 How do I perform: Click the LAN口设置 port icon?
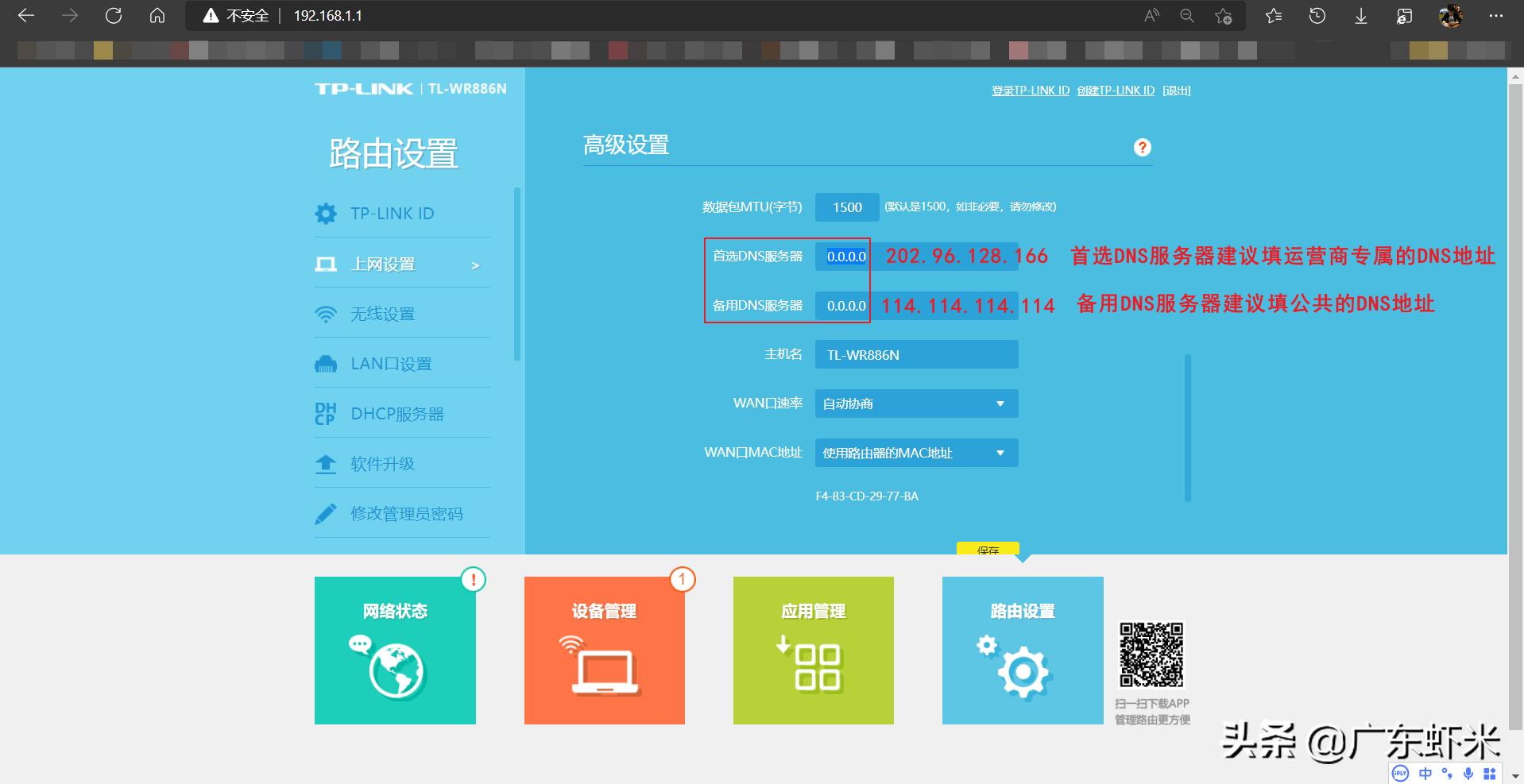pos(326,365)
